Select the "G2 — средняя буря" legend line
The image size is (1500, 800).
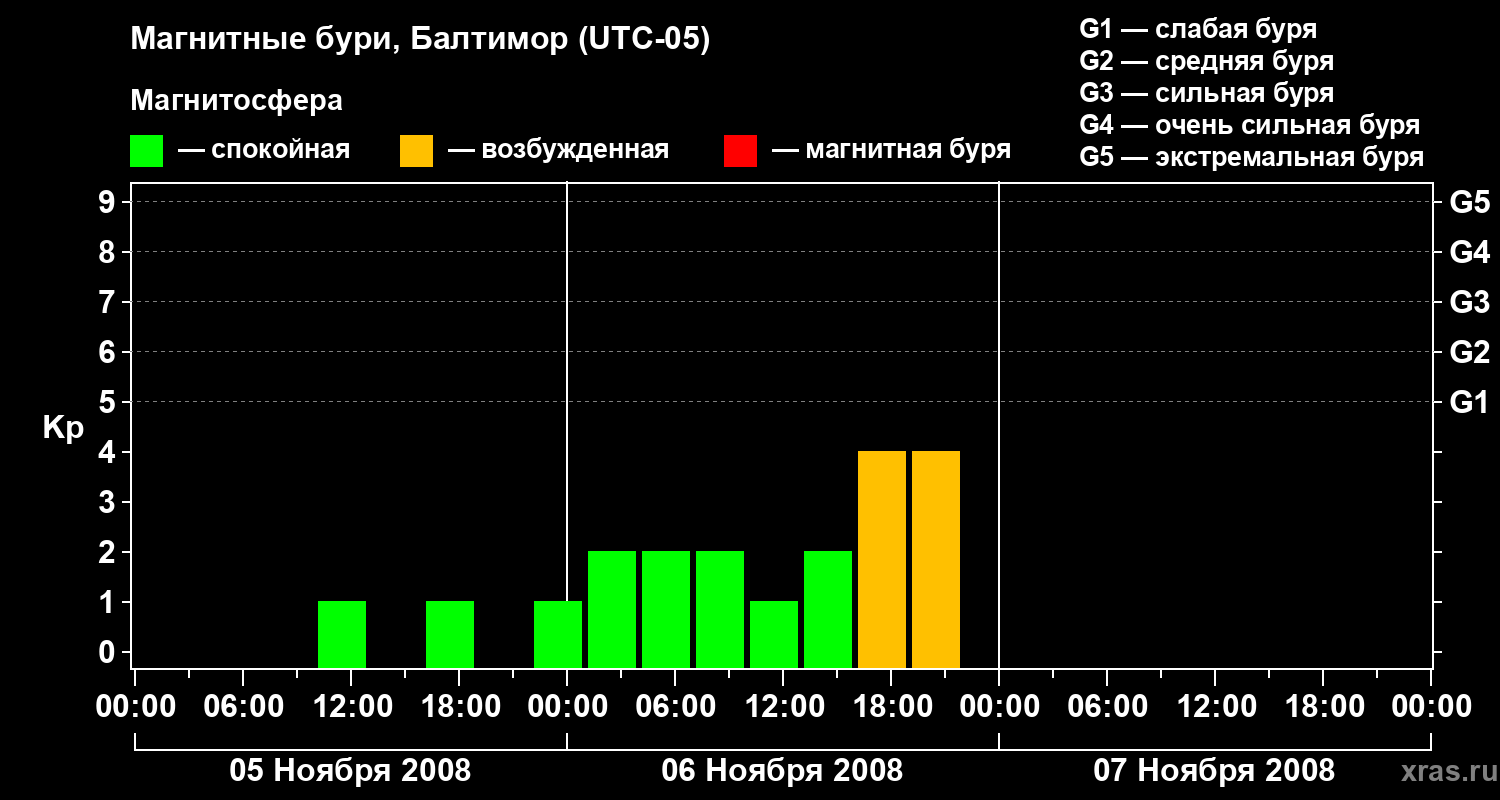pyautogui.click(x=1206, y=60)
